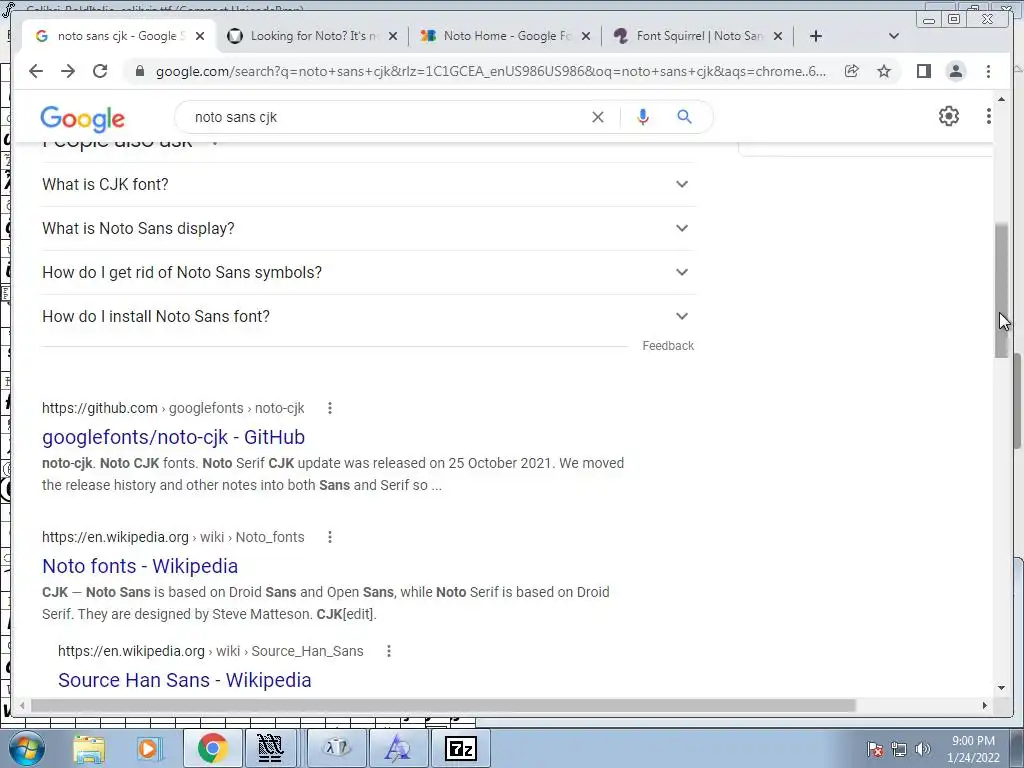Reload the current page
Image resolution: width=1024 pixels, height=768 pixels.
(x=100, y=71)
